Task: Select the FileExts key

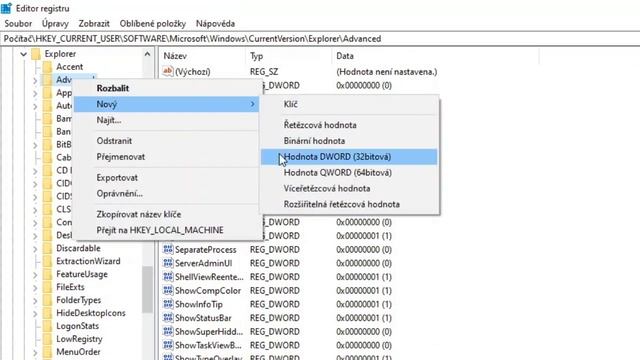Action: click(70, 287)
